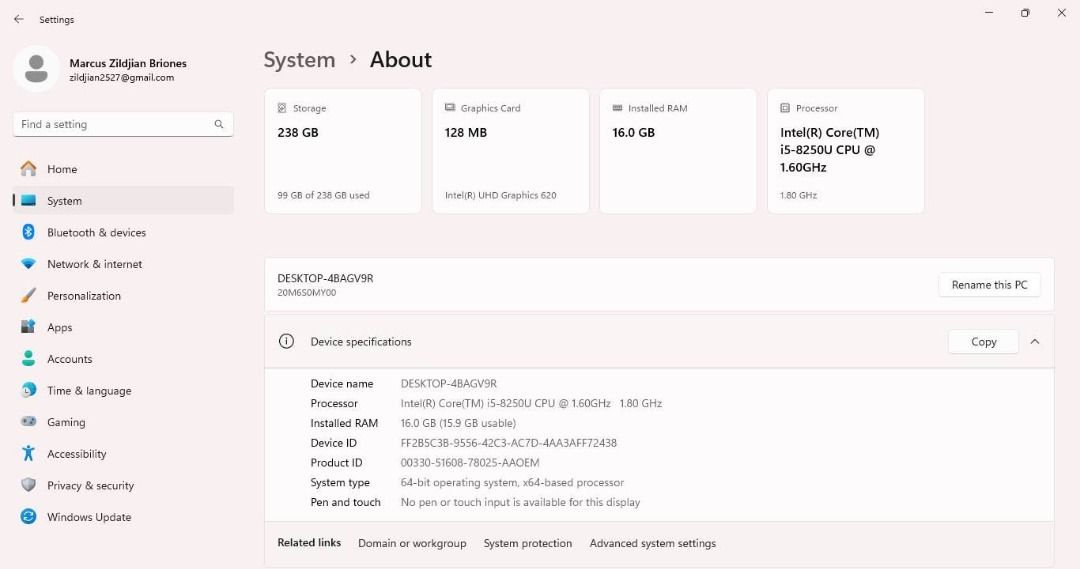The image size is (1080, 569).
Task: Select Apps in the sidebar
Action: 123,327
